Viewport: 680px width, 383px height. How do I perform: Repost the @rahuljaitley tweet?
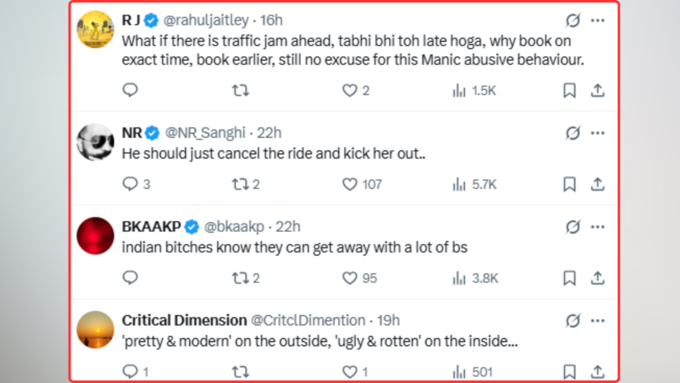coord(240,90)
